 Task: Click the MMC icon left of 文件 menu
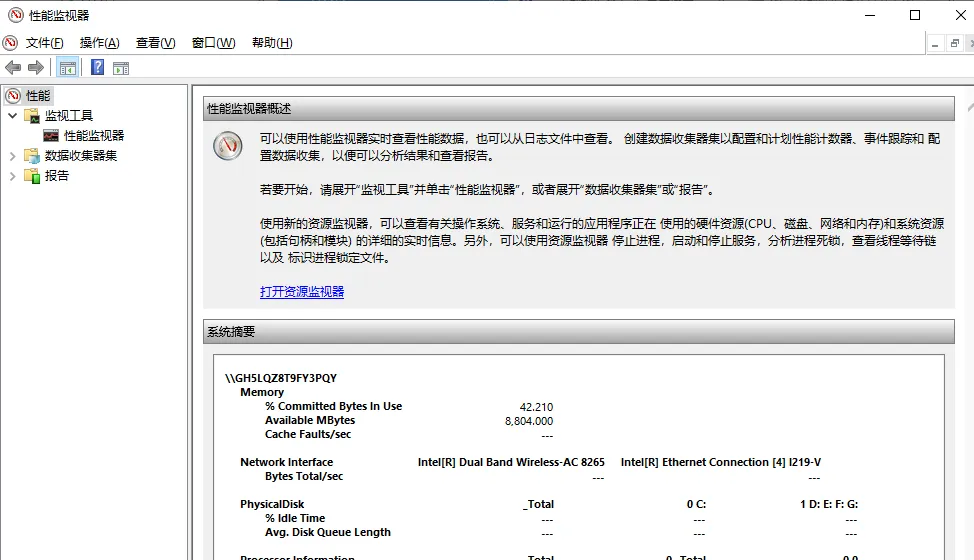(x=10, y=43)
